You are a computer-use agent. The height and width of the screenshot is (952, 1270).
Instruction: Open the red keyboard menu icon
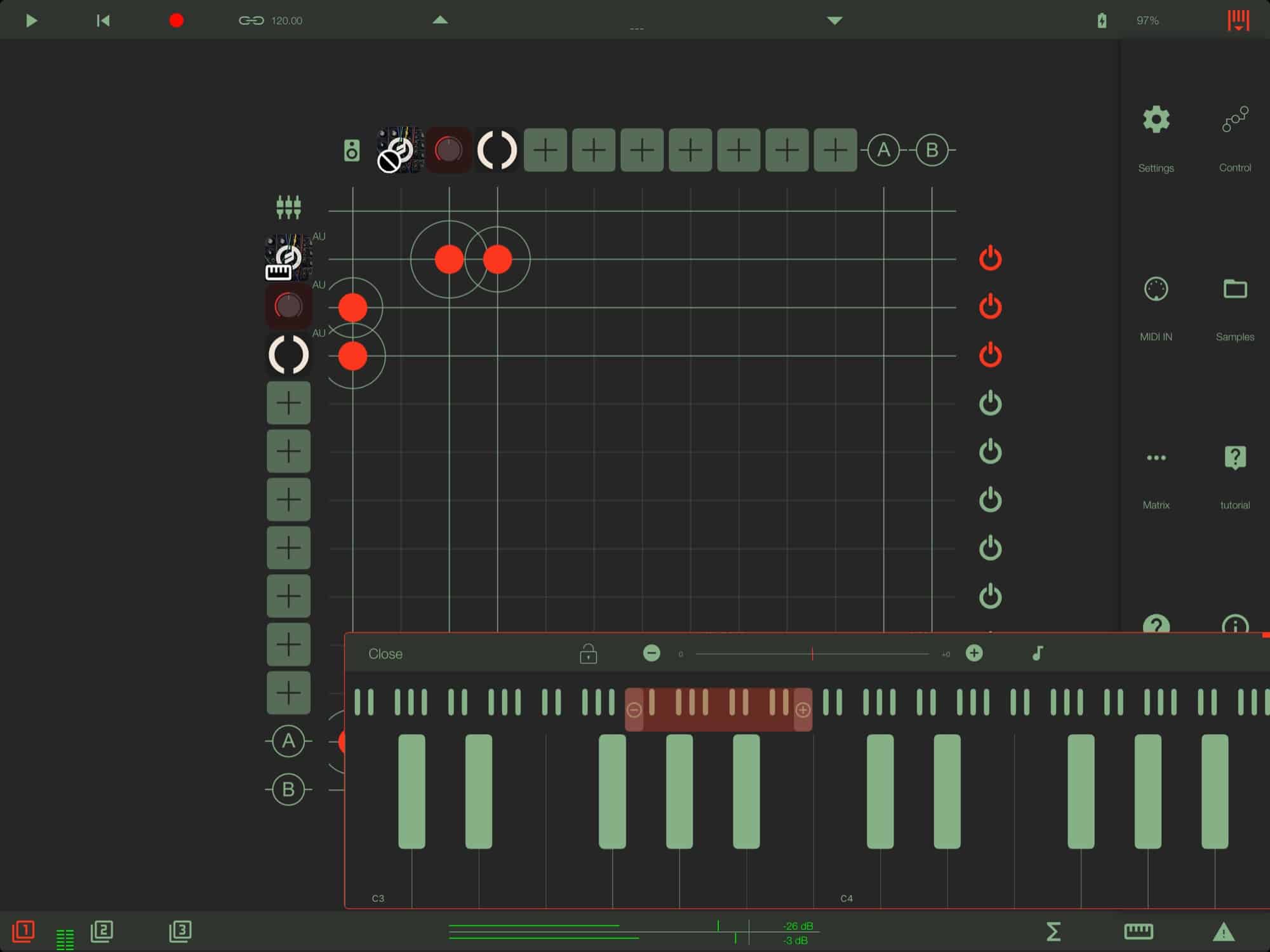coord(1238,20)
